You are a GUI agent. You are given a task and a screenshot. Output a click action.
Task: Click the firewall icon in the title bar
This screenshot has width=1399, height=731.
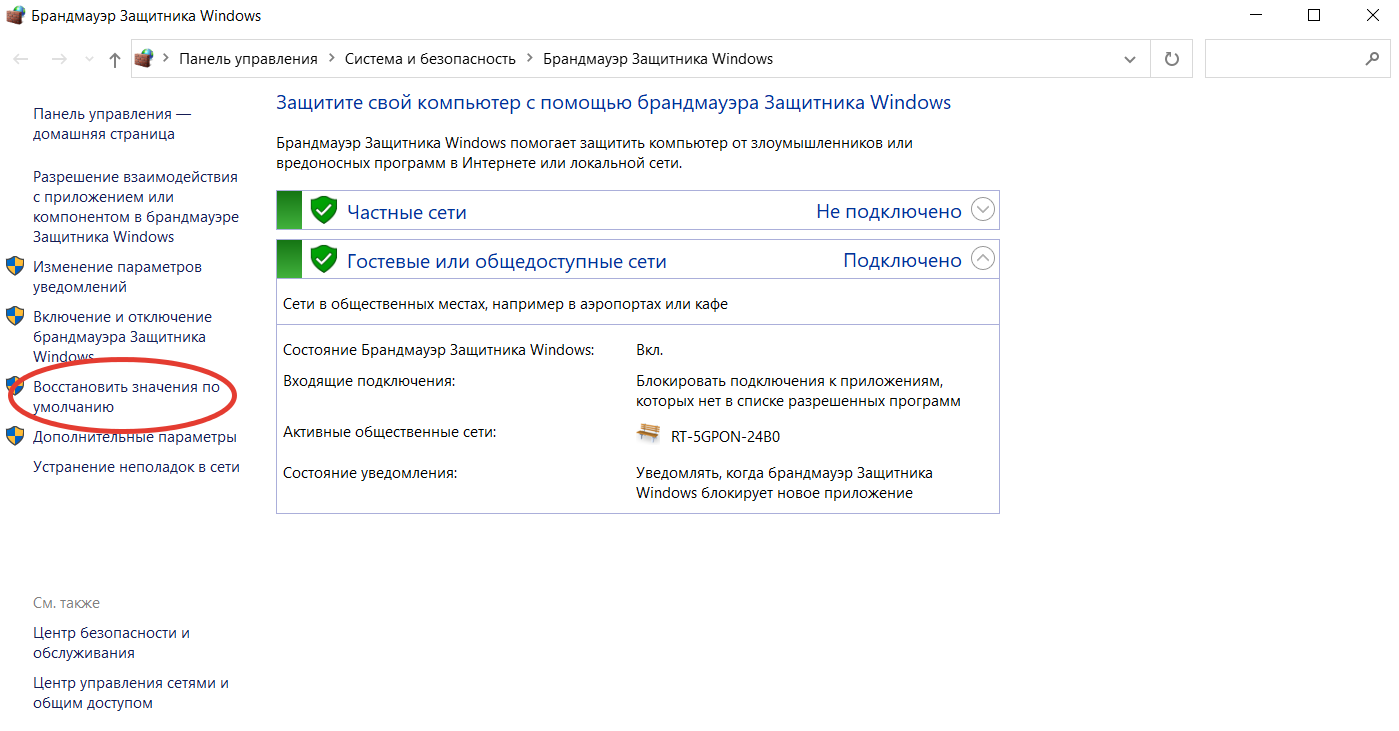pos(15,16)
